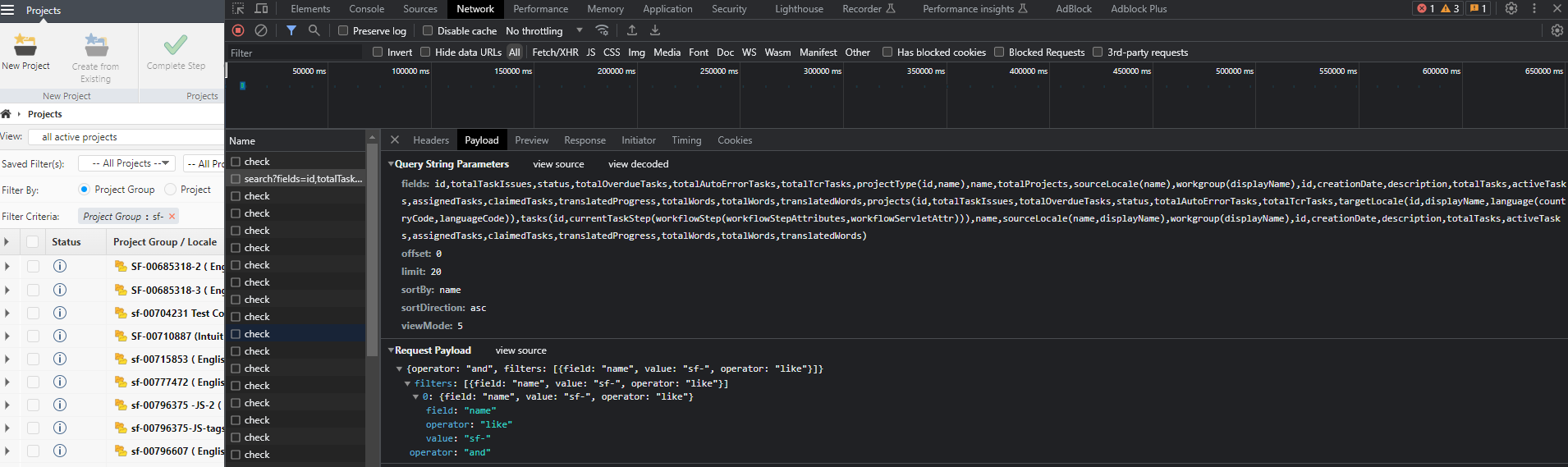The height and width of the screenshot is (467, 1568).
Task: Select the Project Group radio button
Action: (x=84, y=190)
